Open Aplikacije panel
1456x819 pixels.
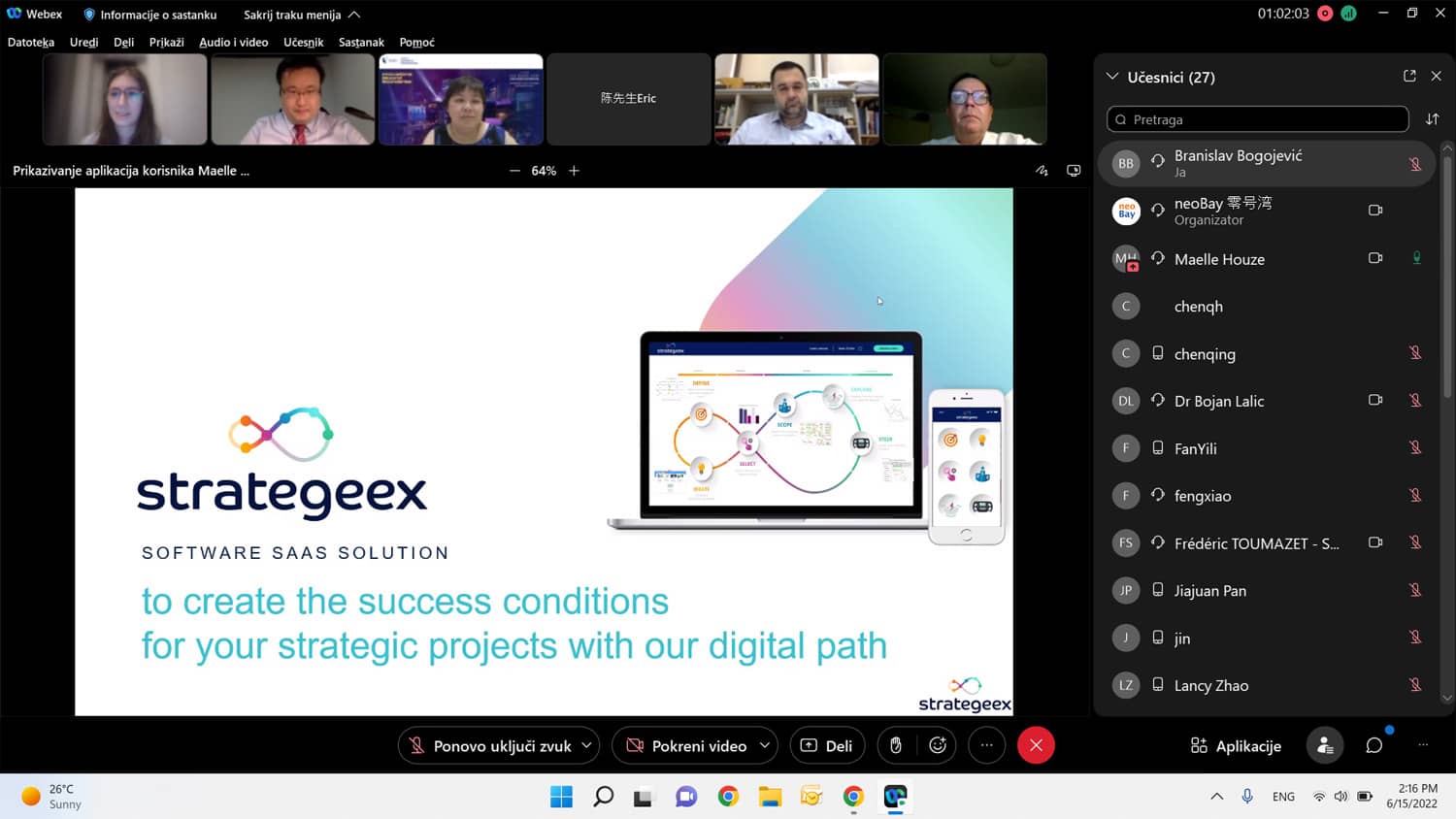click(1236, 745)
